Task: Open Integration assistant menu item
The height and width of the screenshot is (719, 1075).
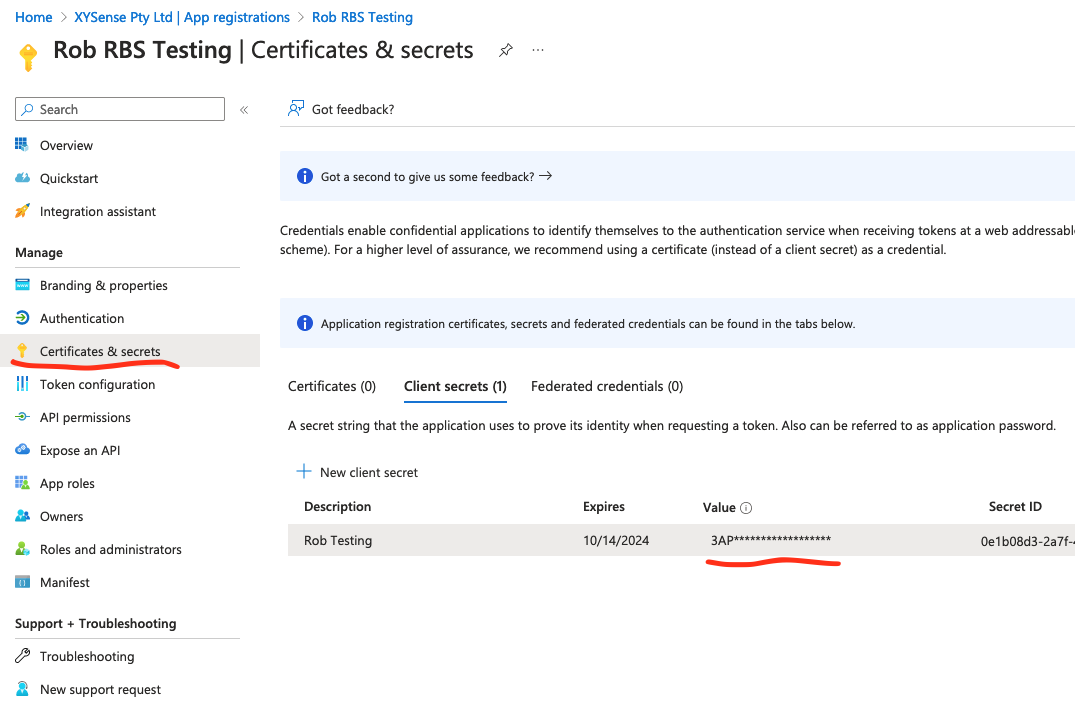Action: click(97, 211)
